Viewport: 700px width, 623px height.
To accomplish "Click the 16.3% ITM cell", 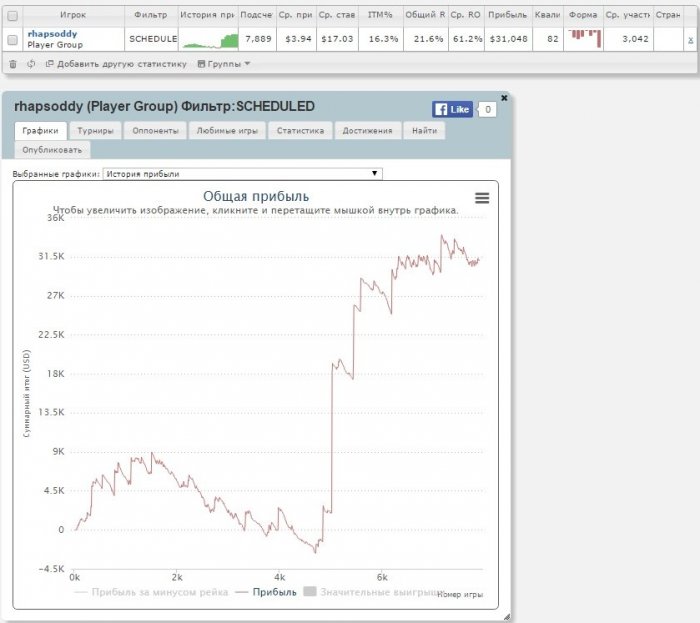I will [383, 39].
